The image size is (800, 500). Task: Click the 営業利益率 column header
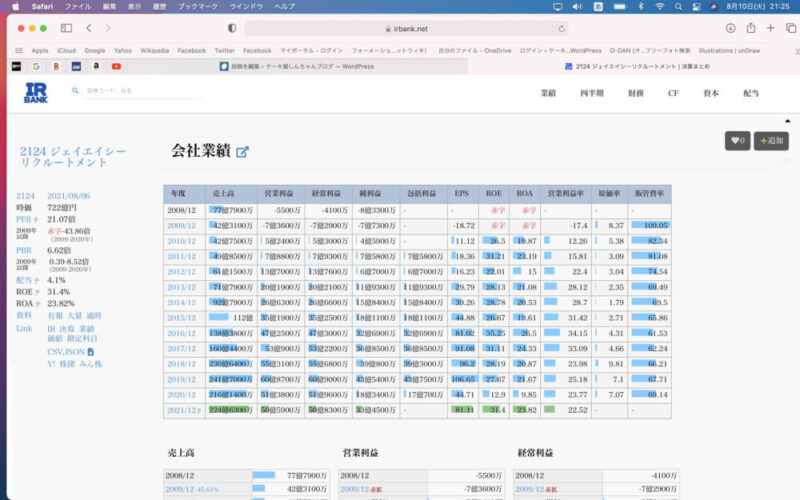565,193
